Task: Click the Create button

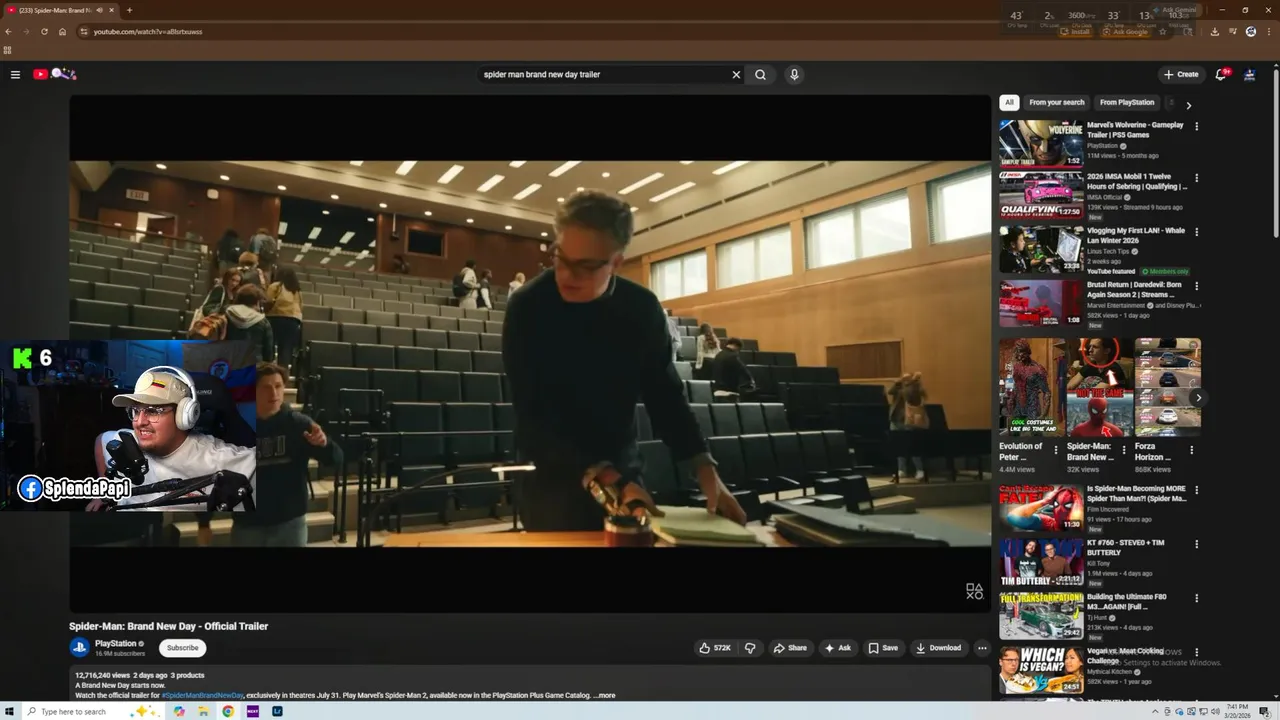Action: coord(1181,74)
